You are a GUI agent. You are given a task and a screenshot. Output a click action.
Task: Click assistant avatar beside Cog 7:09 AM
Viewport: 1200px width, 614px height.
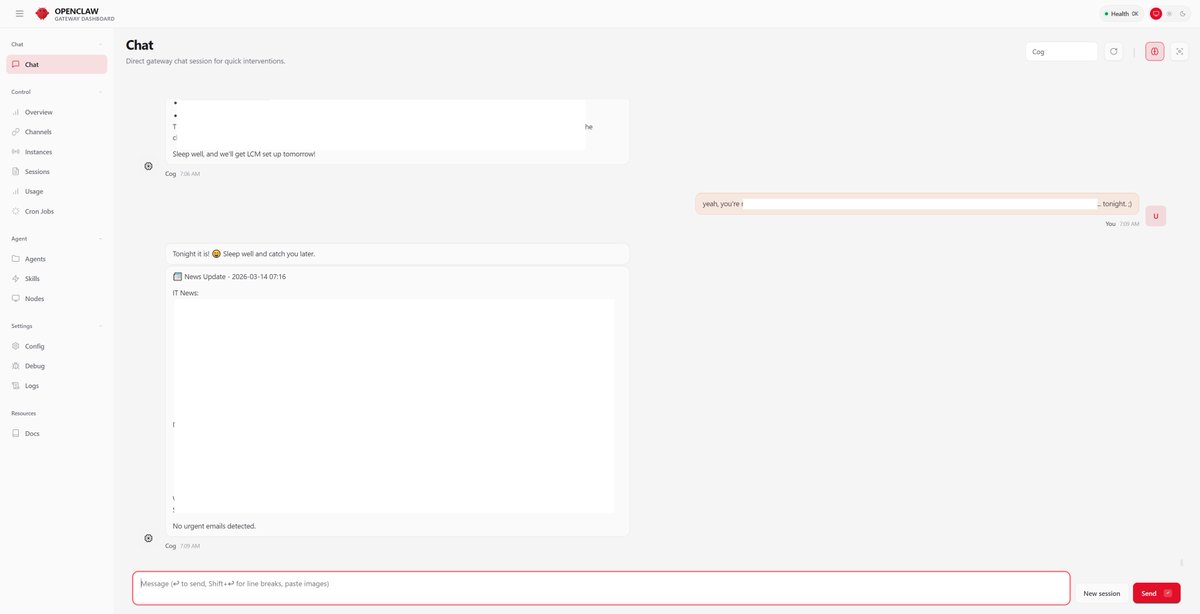coord(149,538)
